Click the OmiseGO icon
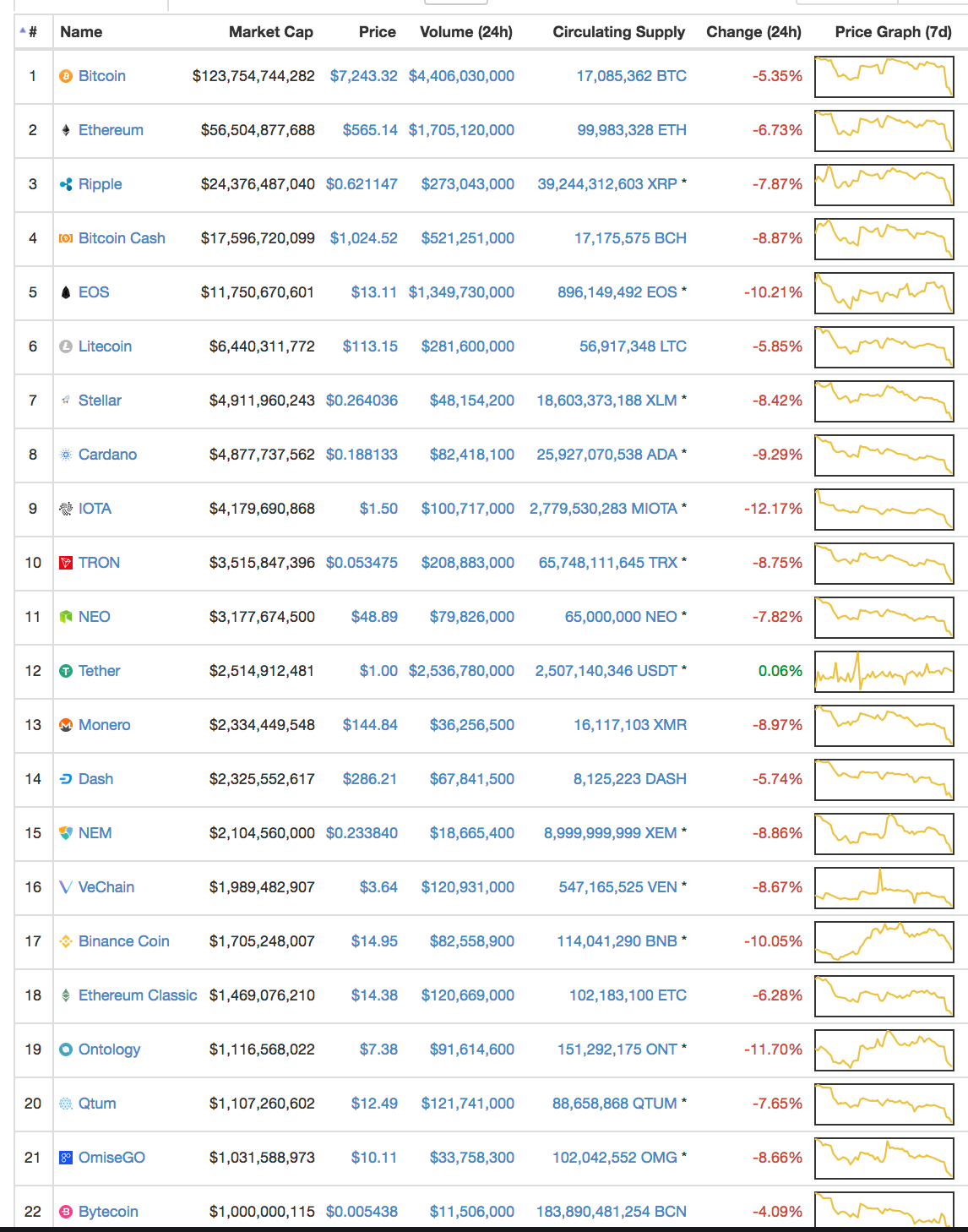Viewport: 968px width, 1232px height. click(x=66, y=1158)
